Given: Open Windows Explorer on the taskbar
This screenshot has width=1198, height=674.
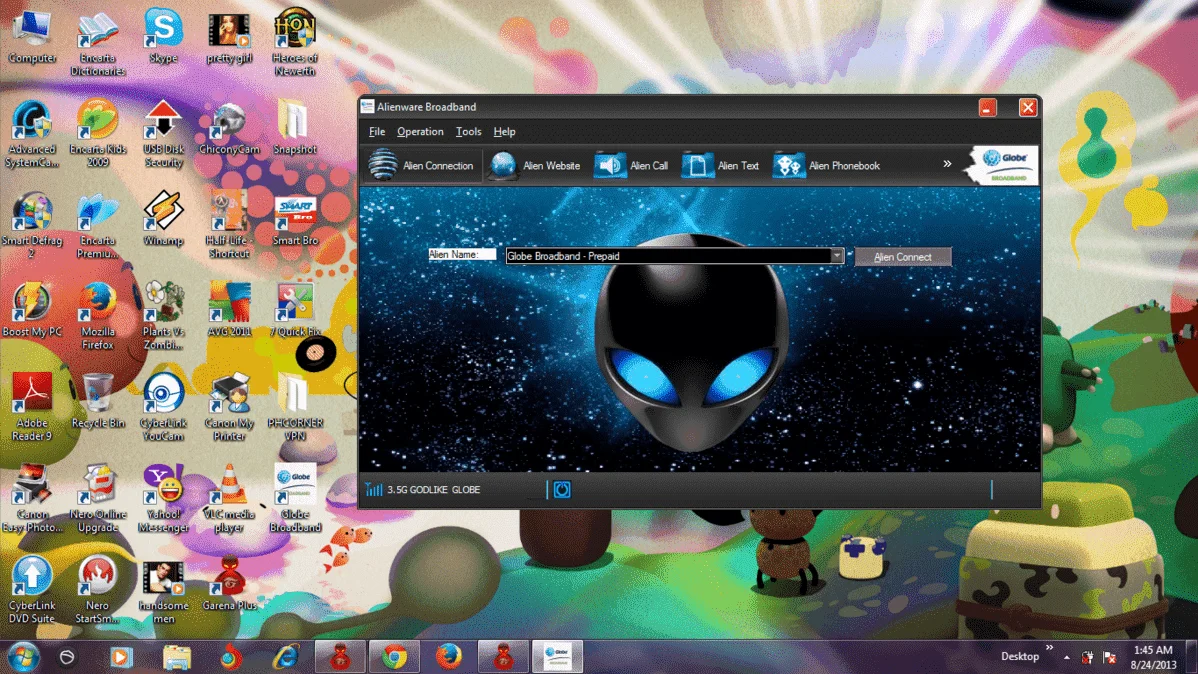Looking at the screenshot, I should [x=176, y=656].
